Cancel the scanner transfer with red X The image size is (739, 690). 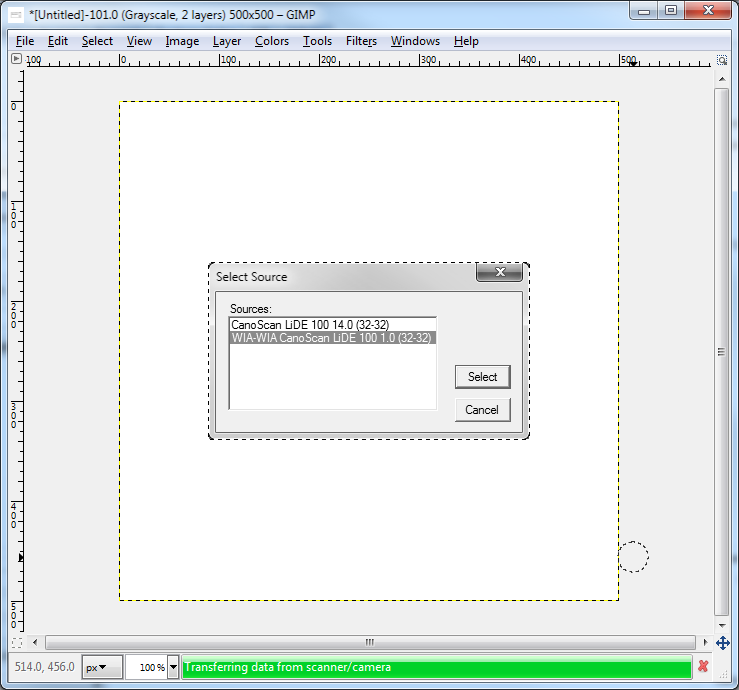click(703, 666)
